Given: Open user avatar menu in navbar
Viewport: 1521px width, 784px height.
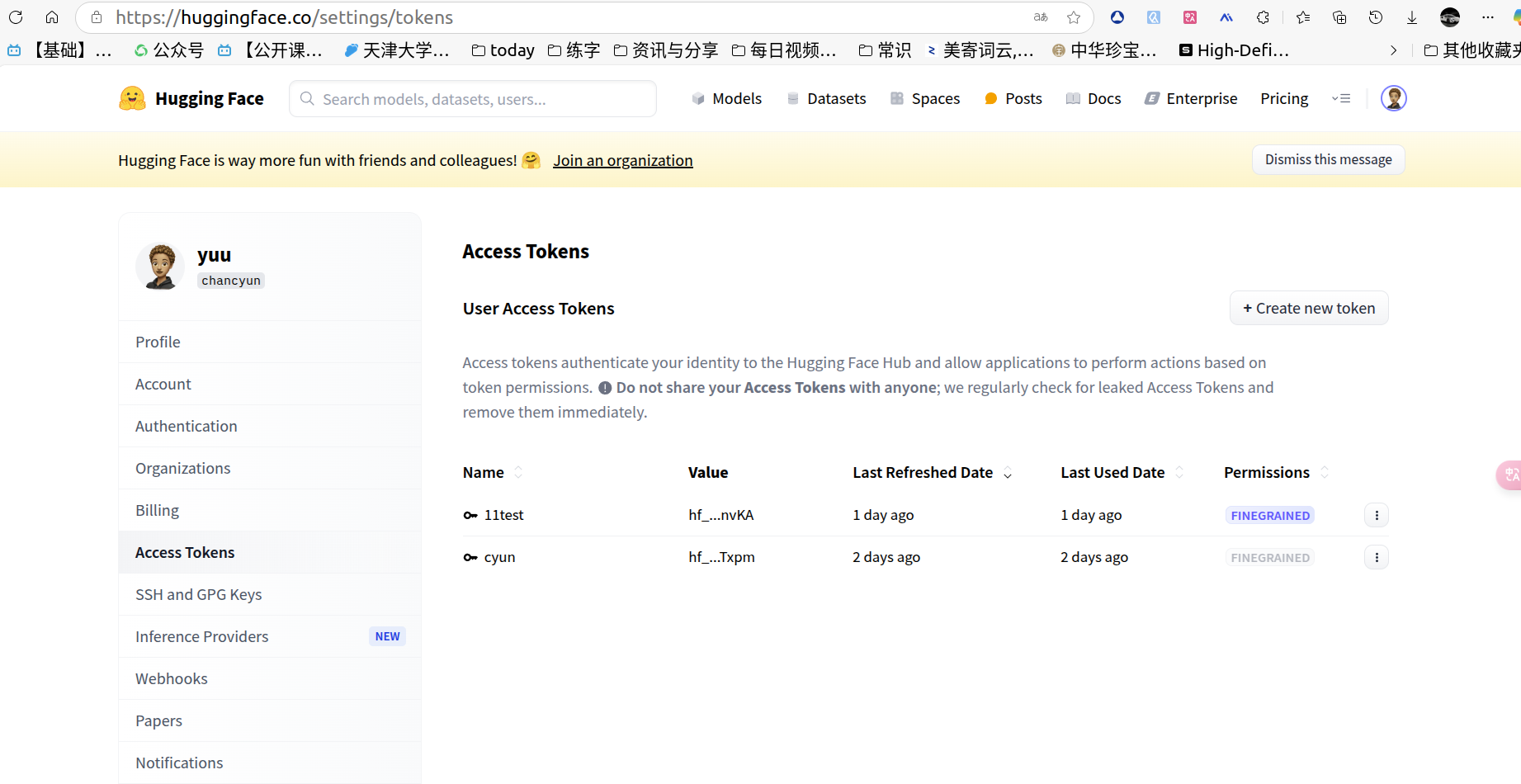Looking at the screenshot, I should [1394, 98].
